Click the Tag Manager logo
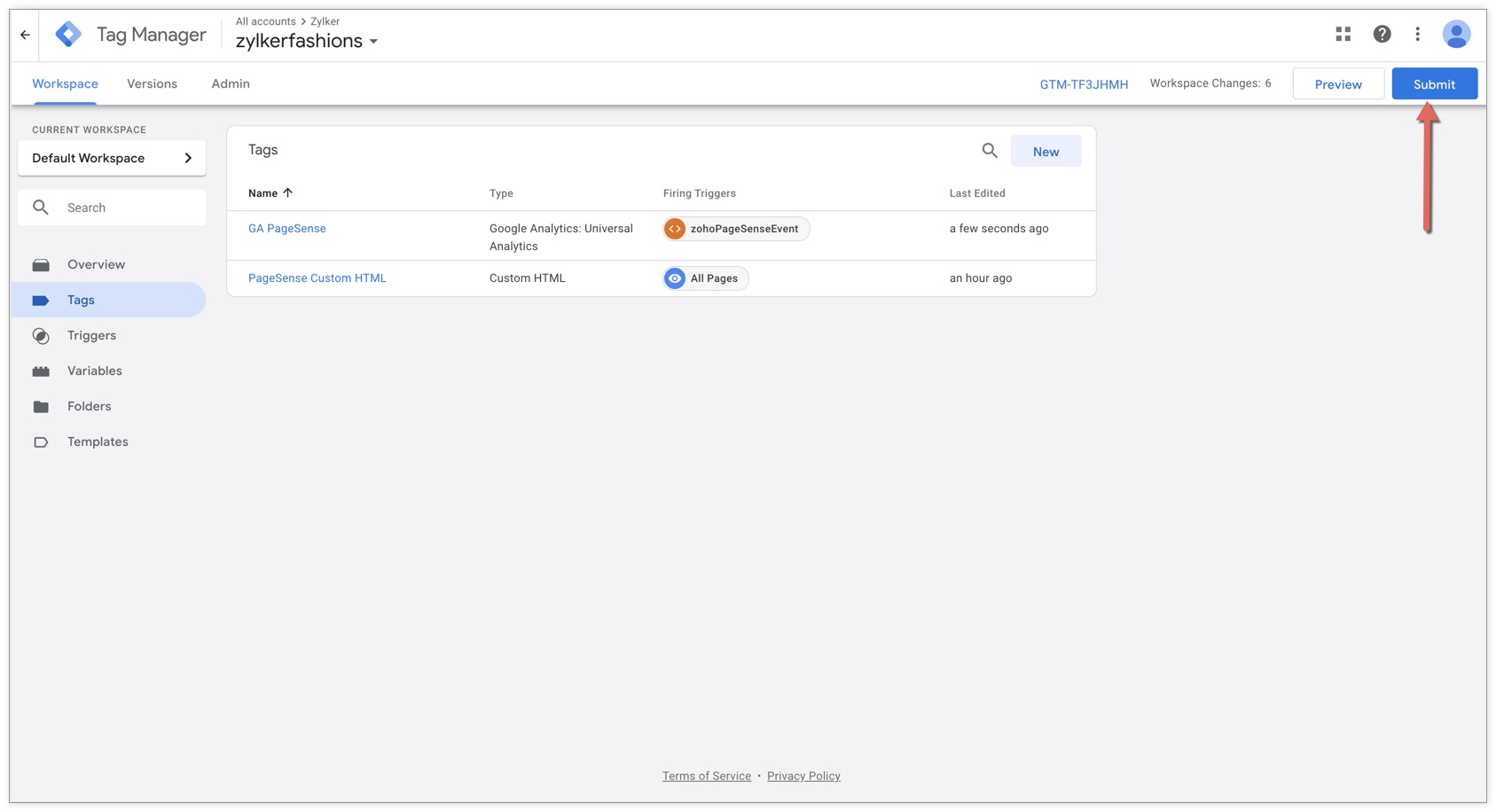The height and width of the screenshot is (812, 1496). (x=68, y=35)
